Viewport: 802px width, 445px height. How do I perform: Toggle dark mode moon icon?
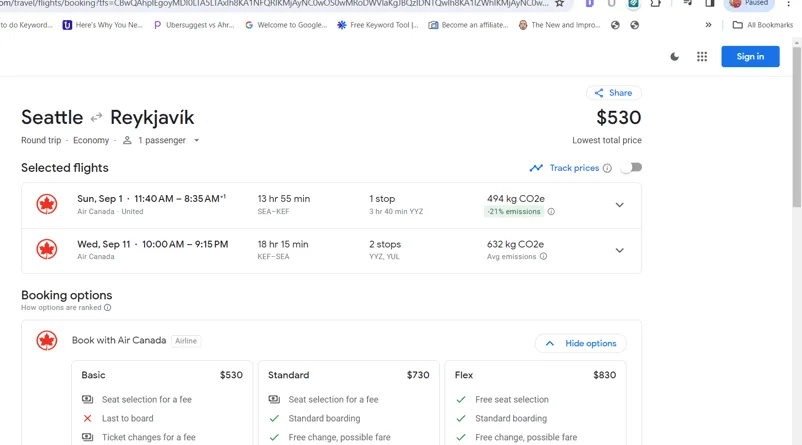(674, 57)
